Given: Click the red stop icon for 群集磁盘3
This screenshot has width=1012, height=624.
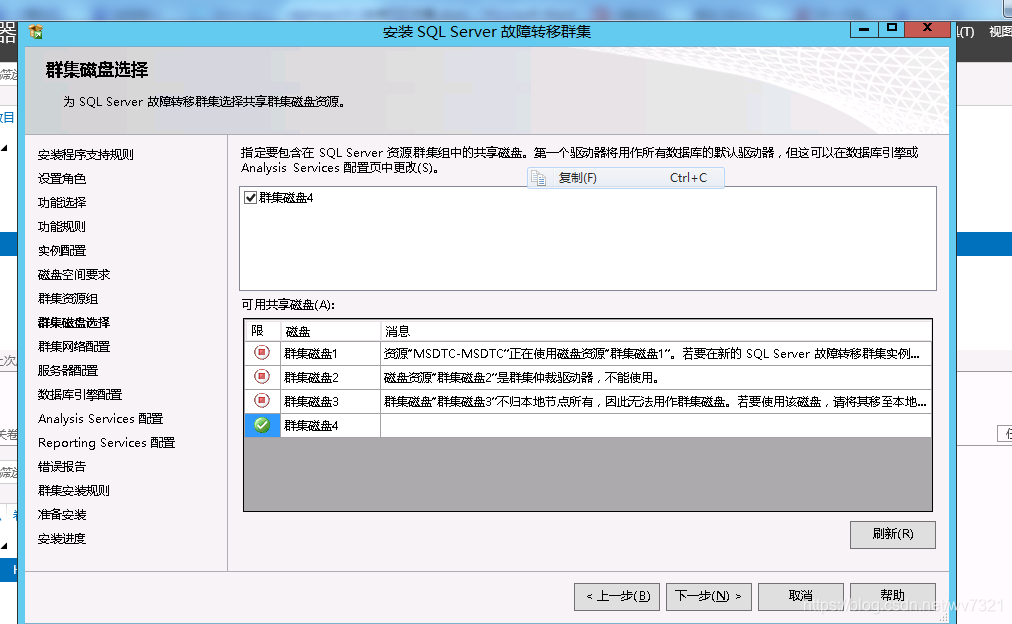Looking at the screenshot, I should pos(261,401).
